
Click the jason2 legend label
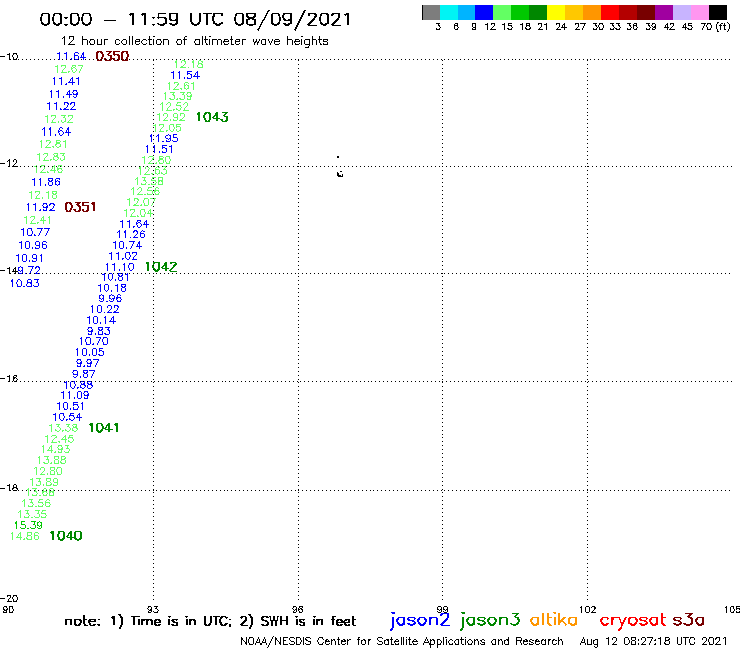[x=420, y=621]
